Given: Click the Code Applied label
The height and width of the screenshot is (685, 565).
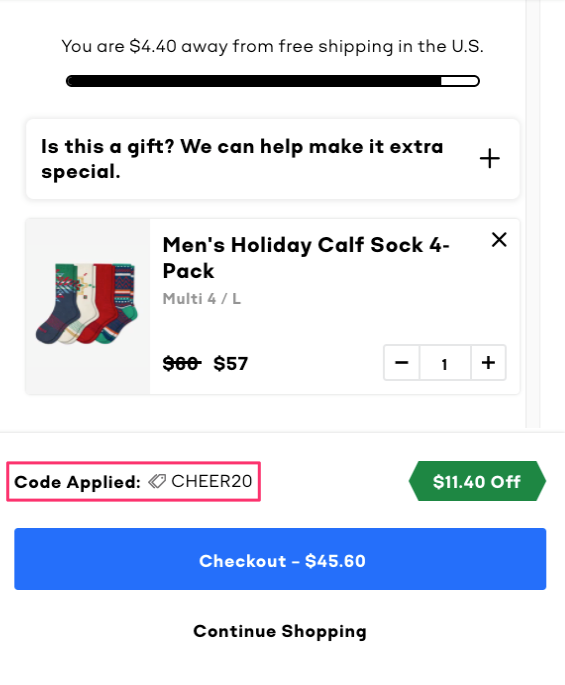Looking at the screenshot, I should [77, 482].
